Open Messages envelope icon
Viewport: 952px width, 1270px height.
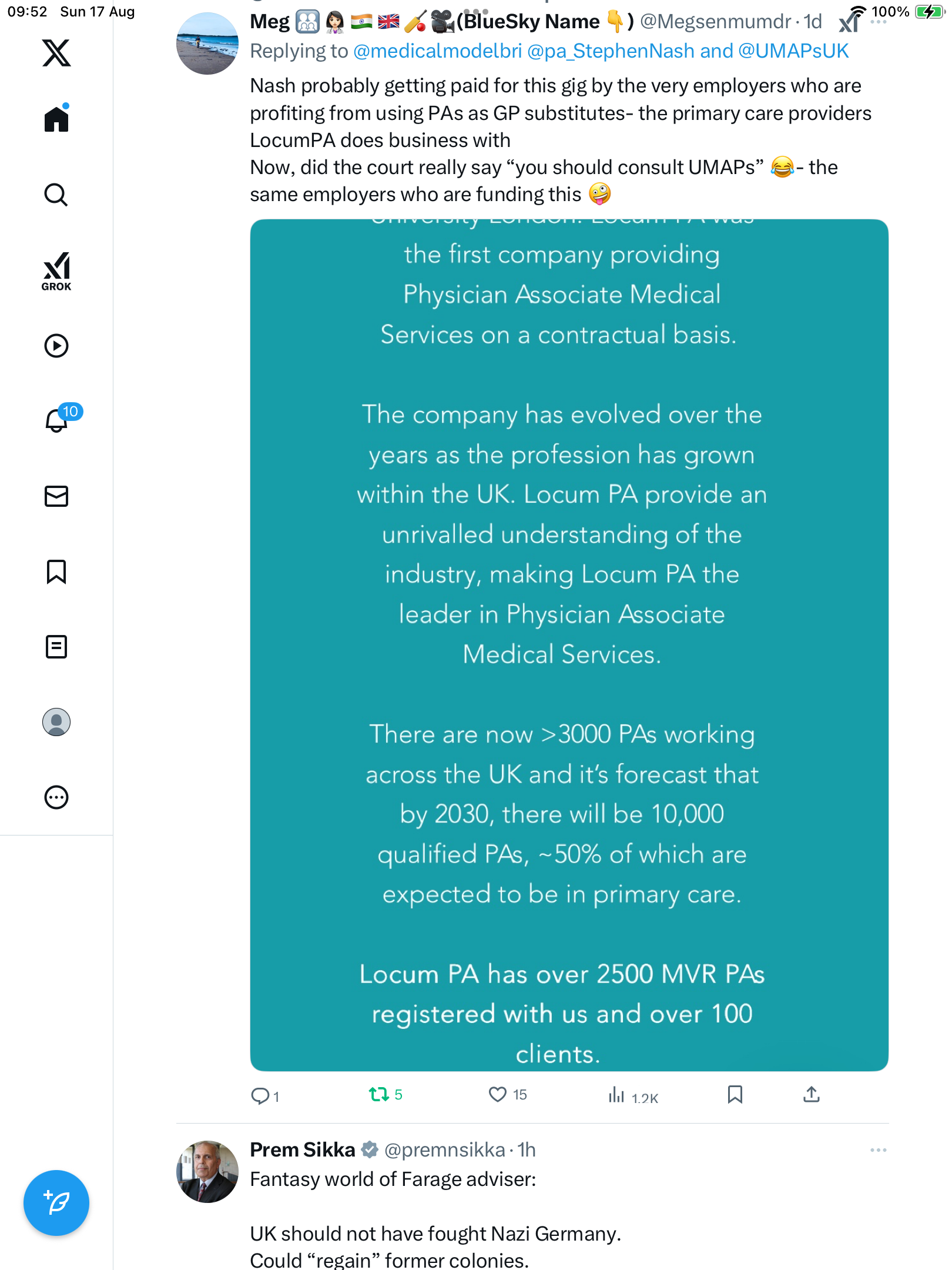pos(56,496)
